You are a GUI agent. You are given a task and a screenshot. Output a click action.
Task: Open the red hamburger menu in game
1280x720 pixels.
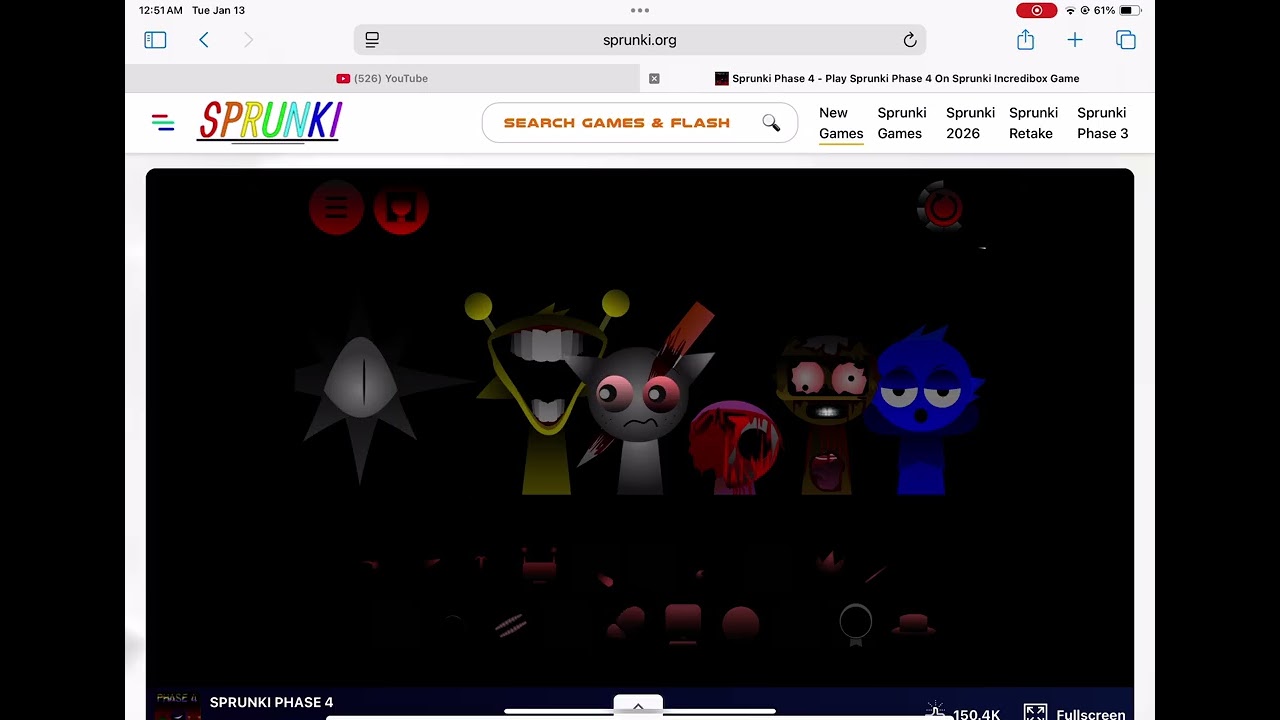click(336, 208)
